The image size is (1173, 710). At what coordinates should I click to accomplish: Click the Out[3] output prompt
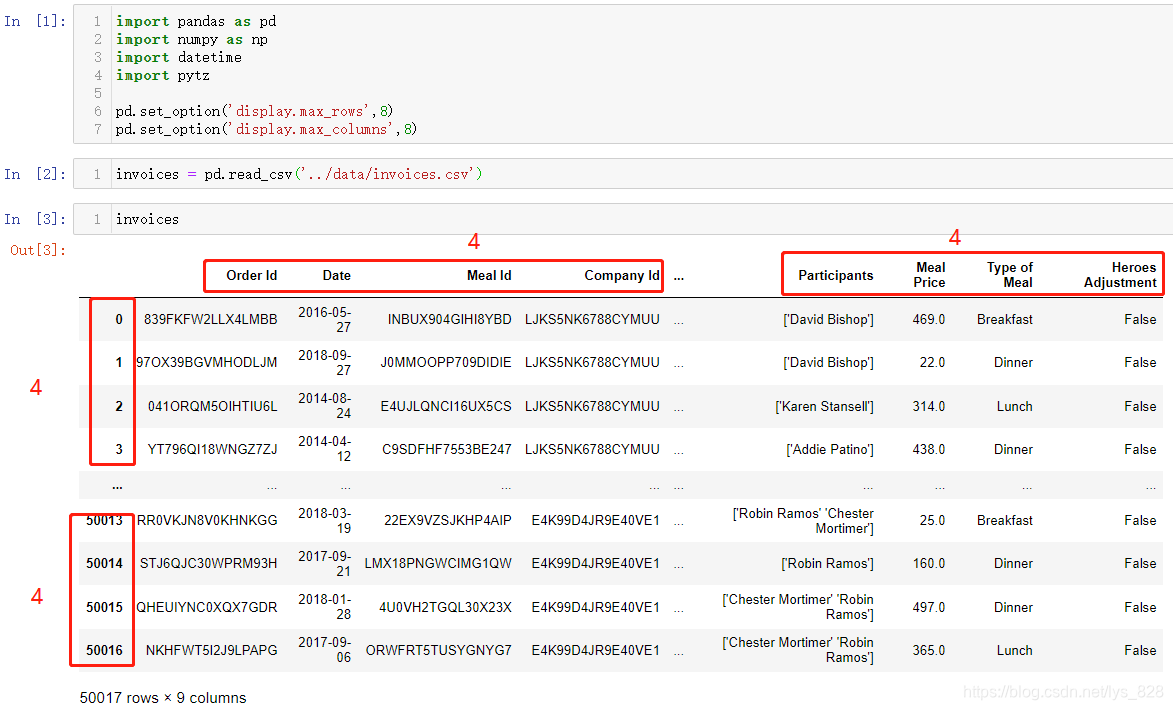[x=37, y=250]
